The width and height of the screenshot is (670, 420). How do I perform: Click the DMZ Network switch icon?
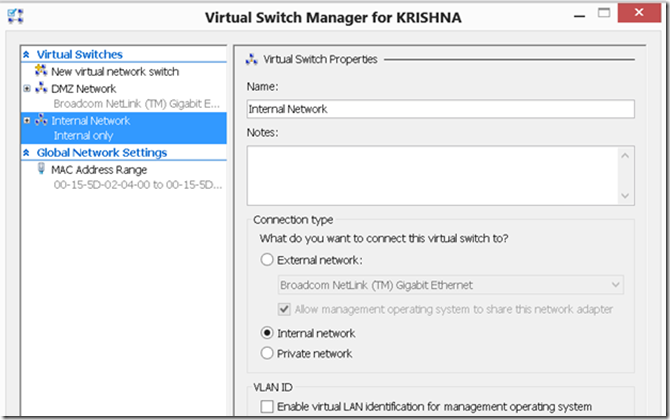(x=41, y=88)
